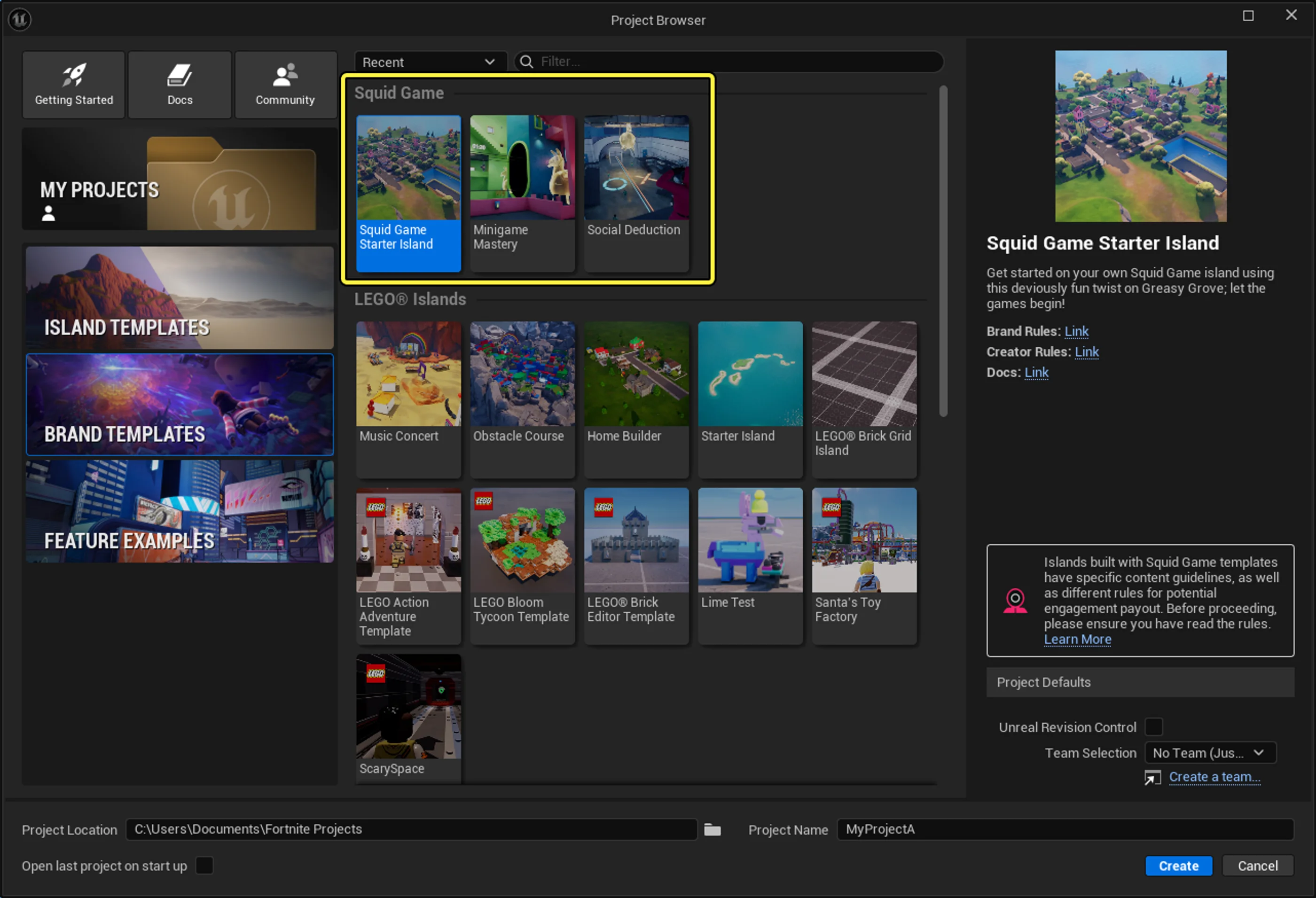This screenshot has width=1316, height=898.
Task: Click the Project Name input field
Action: tap(1065, 829)
